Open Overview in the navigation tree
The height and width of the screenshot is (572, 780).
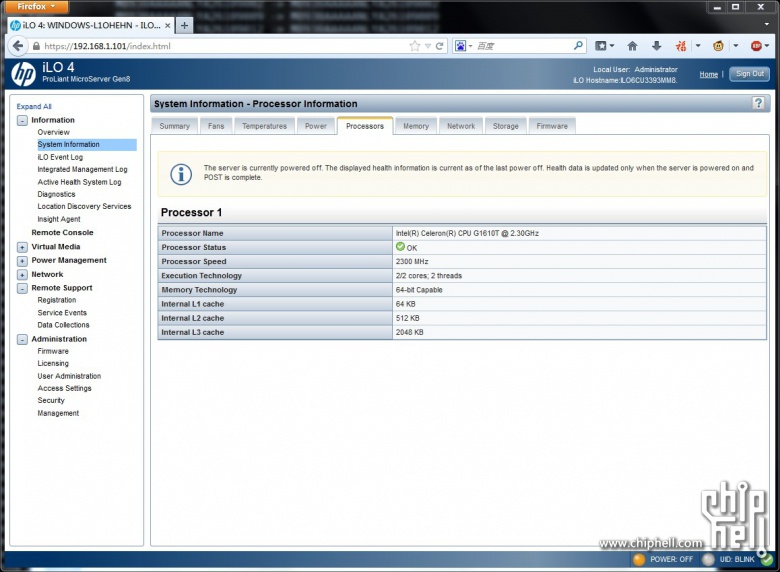tap(54, 132)
